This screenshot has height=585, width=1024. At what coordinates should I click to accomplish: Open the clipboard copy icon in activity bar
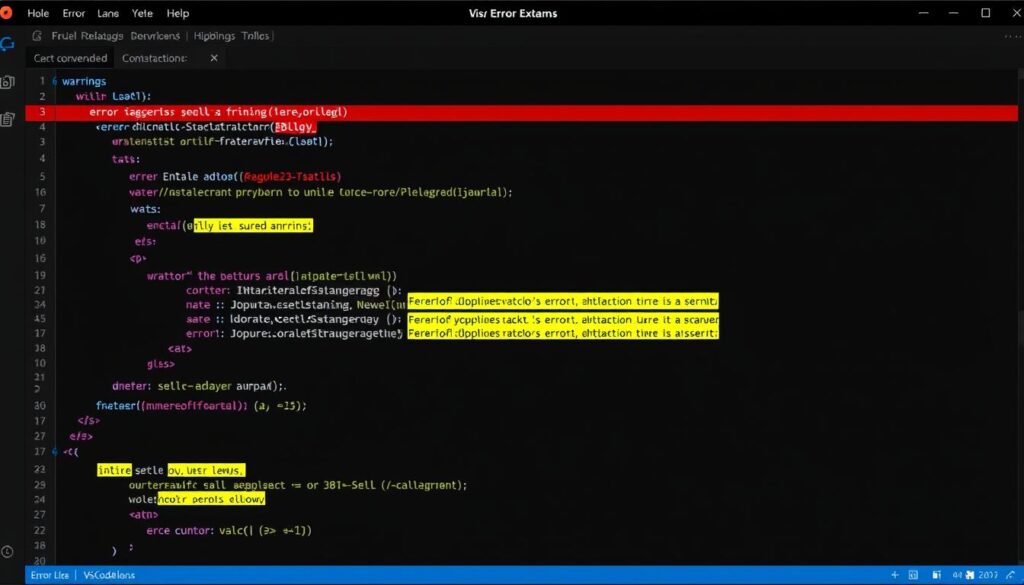point(8,119)
